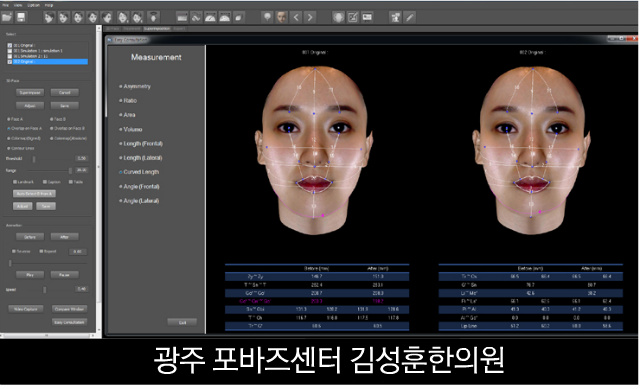Click the note-edit toolbar icon

click(x=353, y=17)
